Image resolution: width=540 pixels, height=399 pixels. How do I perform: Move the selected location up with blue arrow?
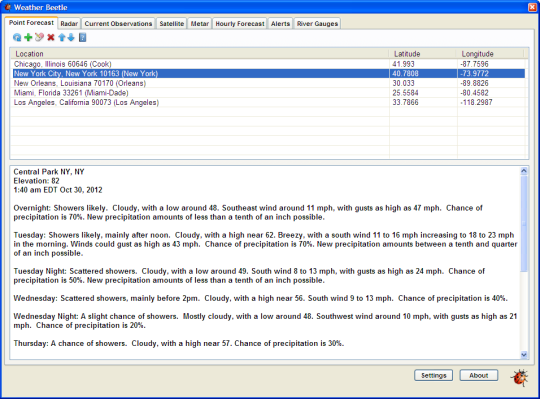62,37
